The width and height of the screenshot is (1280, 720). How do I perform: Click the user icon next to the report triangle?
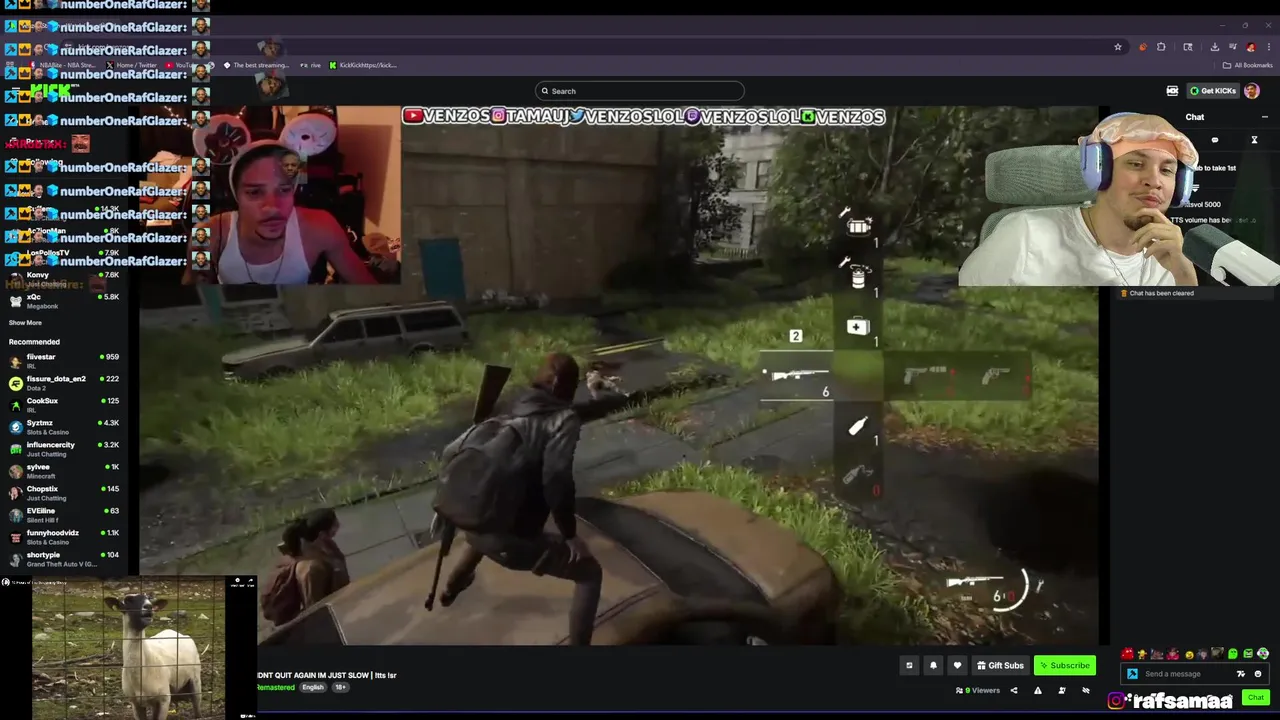(1062, 690)
